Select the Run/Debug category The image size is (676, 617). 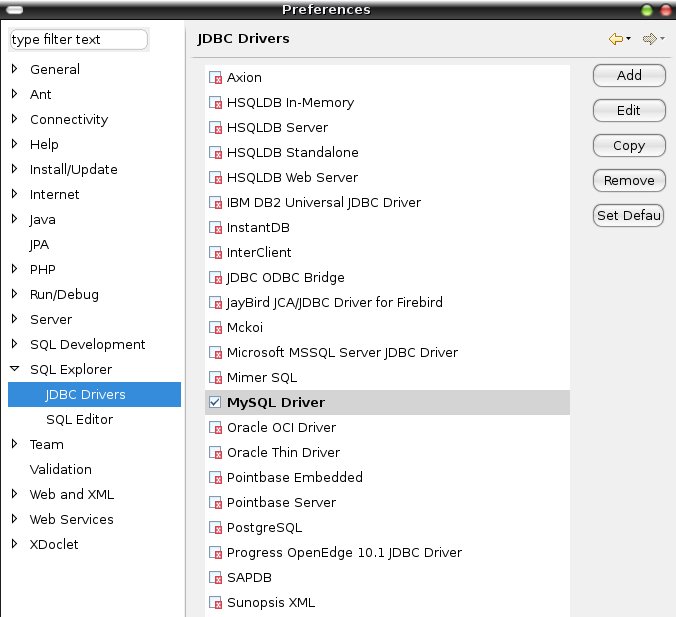[x=64, y=294]
